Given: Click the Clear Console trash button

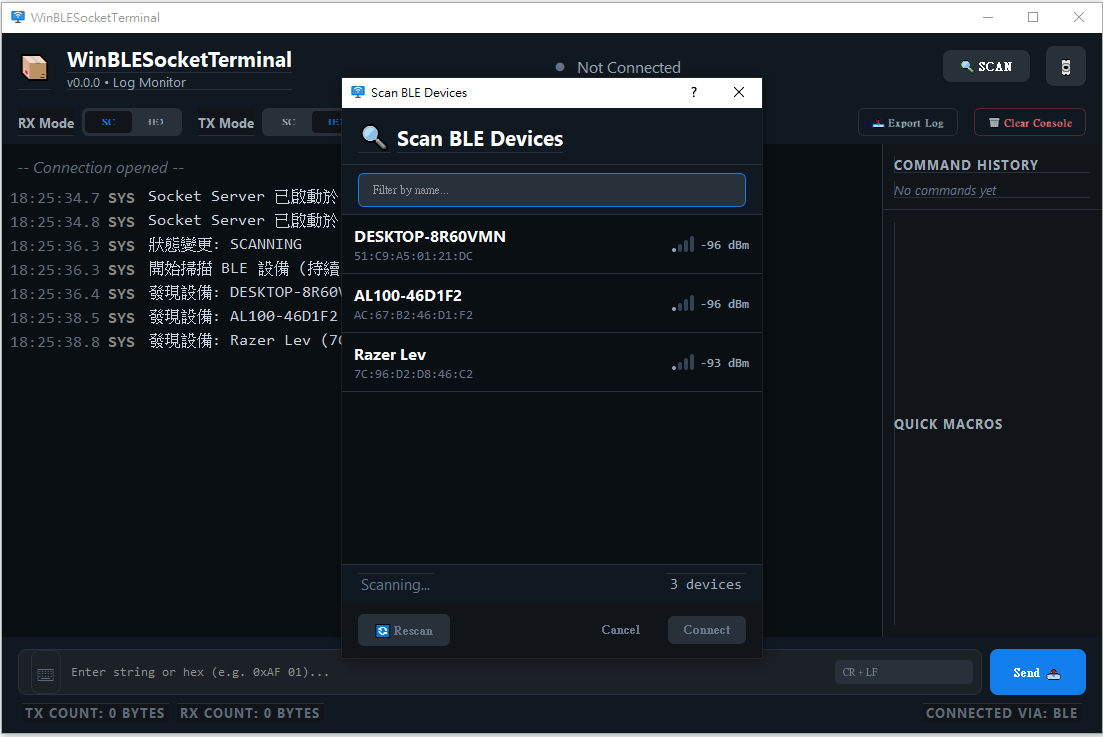Looking at the screenshot, I should pos(1029,123).
